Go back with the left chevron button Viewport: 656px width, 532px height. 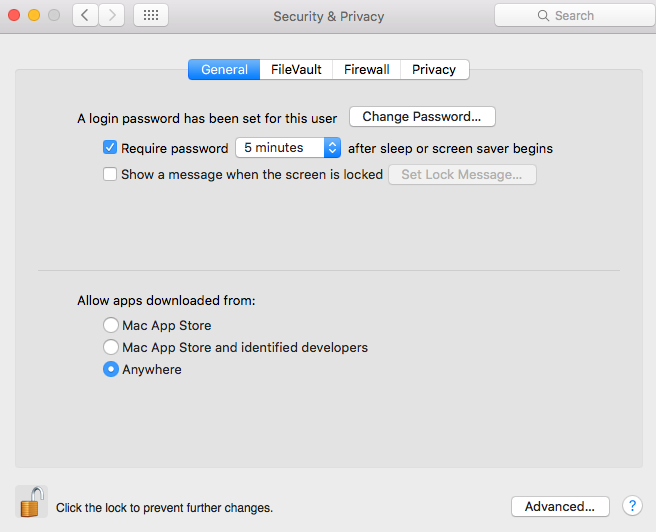pos(85,15)
